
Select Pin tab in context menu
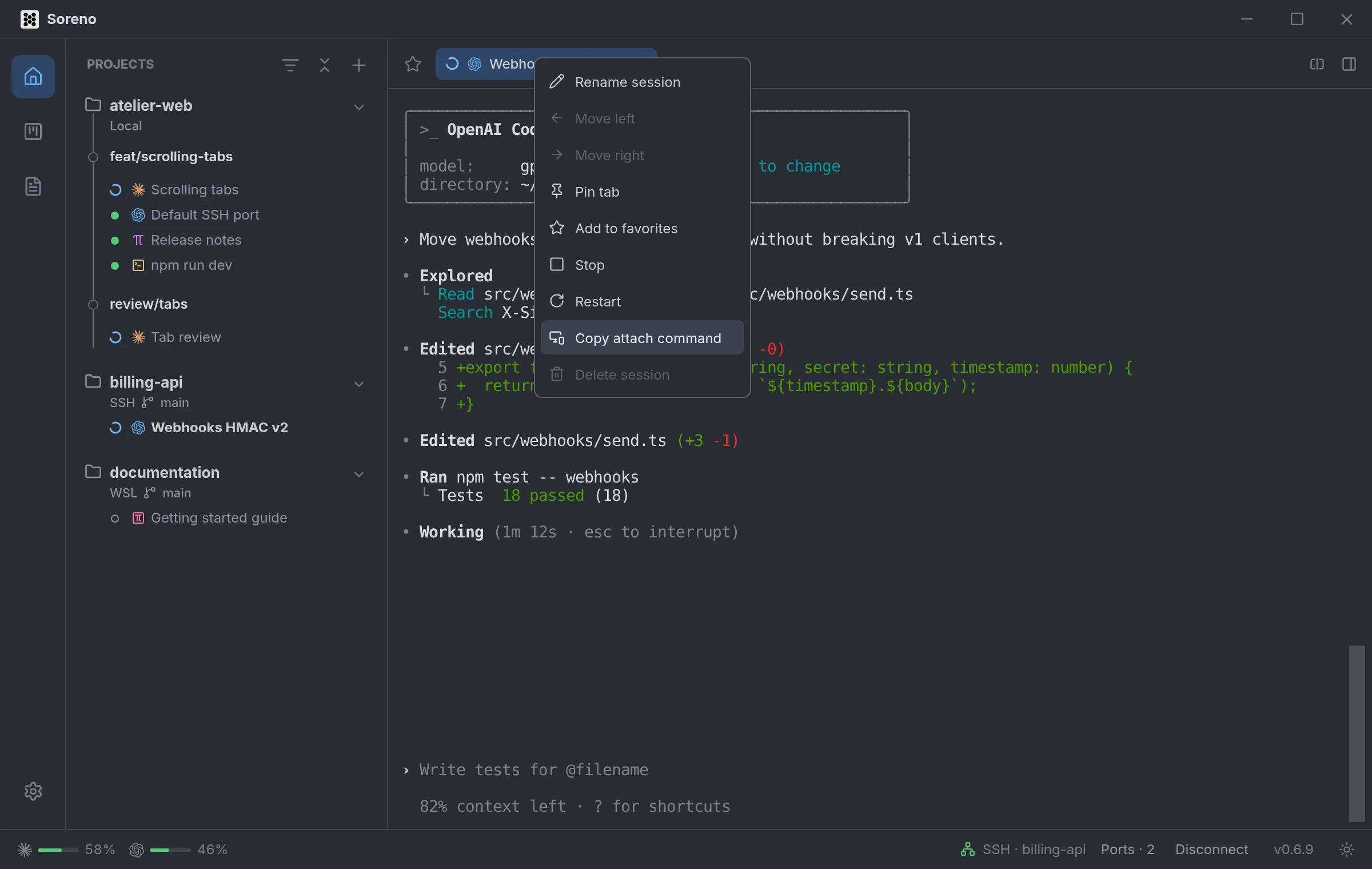[x=642, y=192]
